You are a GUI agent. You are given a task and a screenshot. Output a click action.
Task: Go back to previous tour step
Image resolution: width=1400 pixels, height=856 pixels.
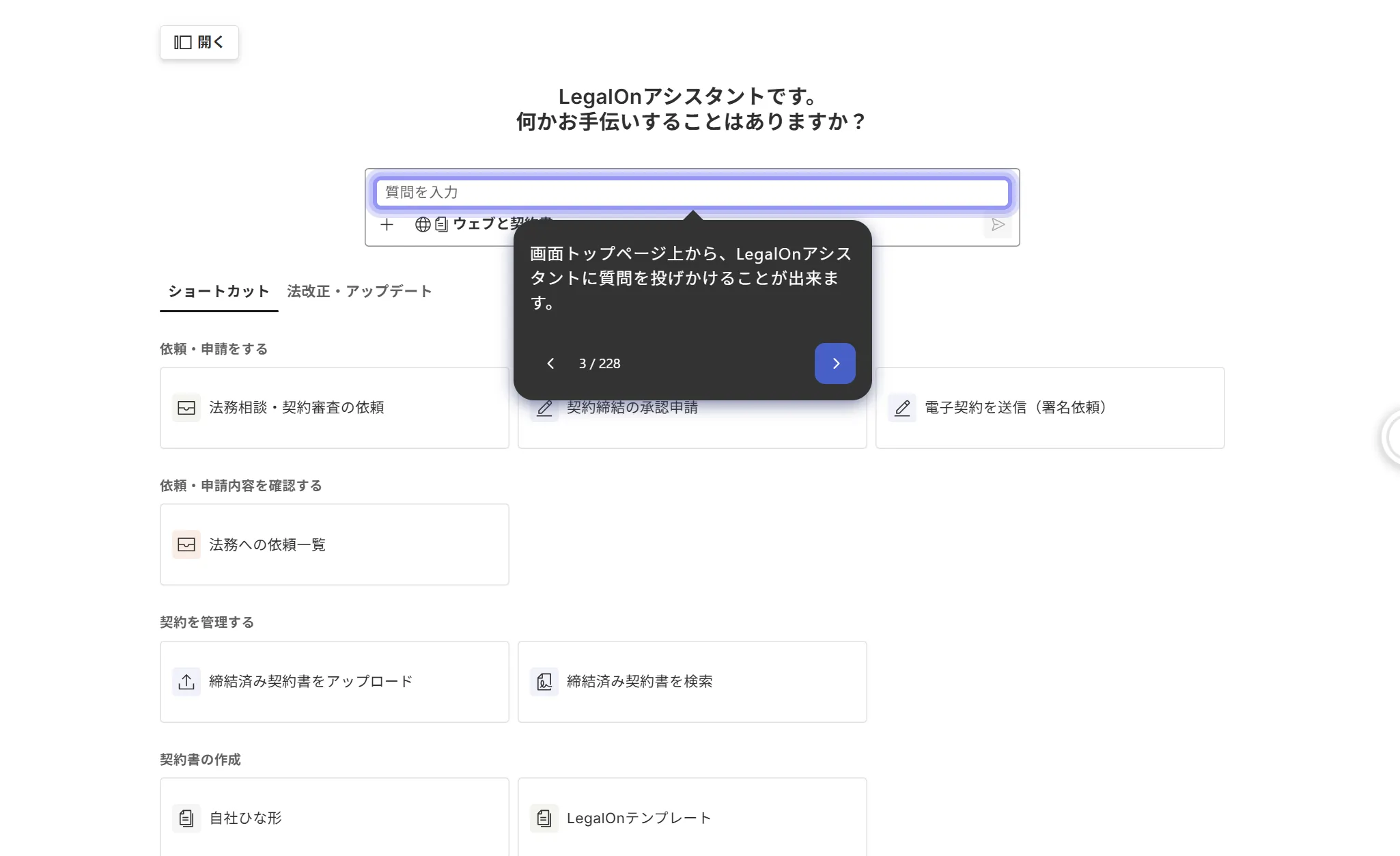[x=550, y=363]
